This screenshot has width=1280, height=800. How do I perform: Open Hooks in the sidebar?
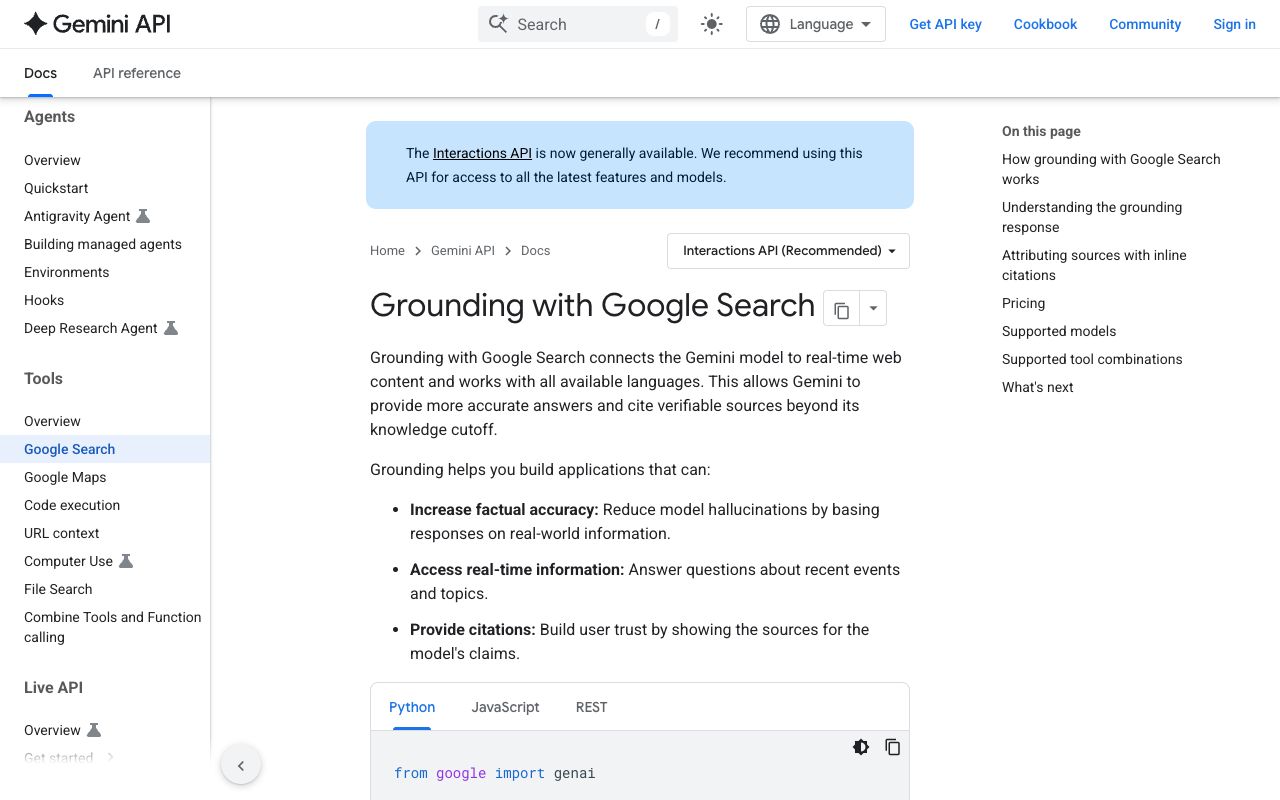pos(44,300)
